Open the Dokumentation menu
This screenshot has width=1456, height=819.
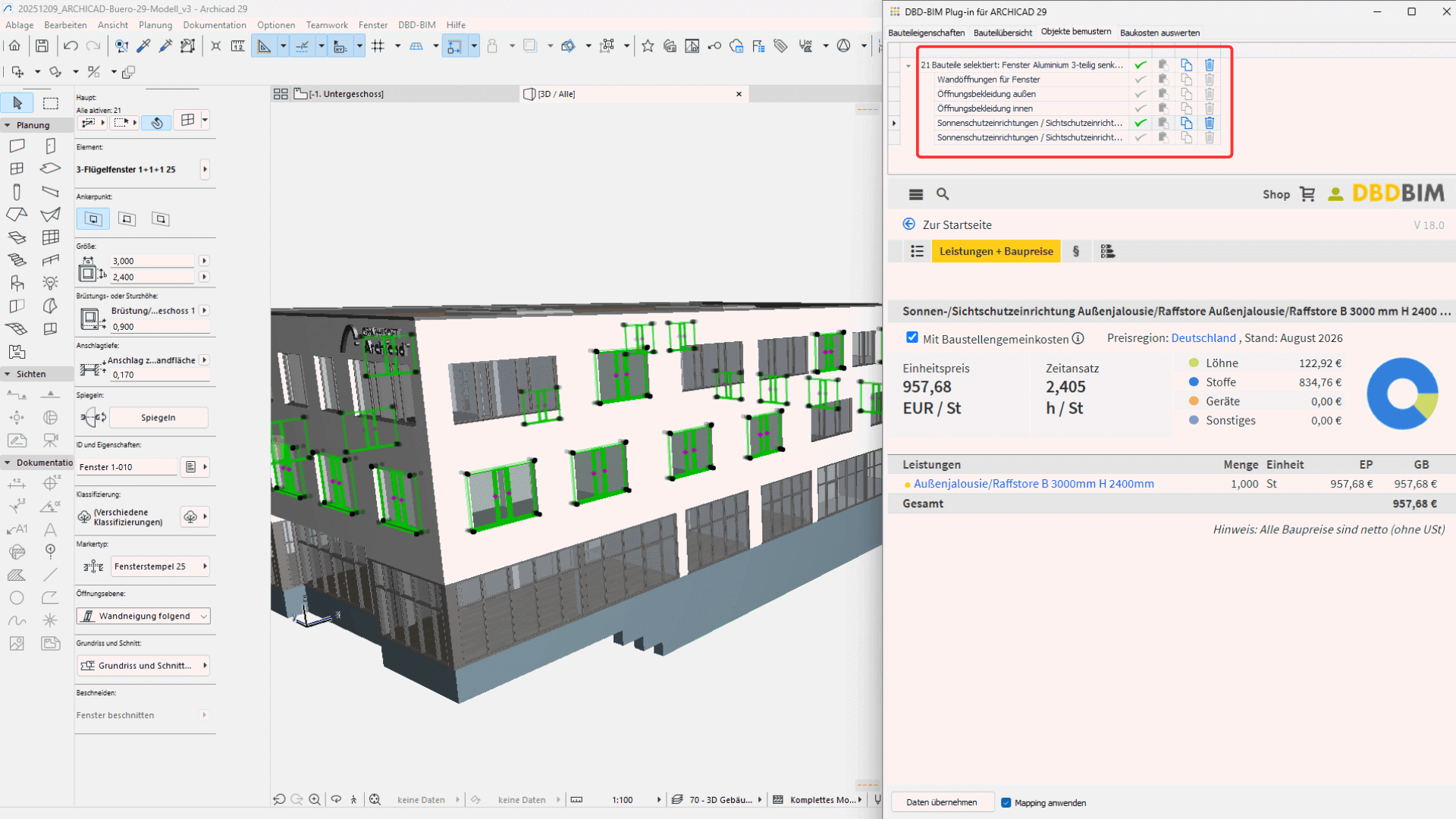click(215, 25)
